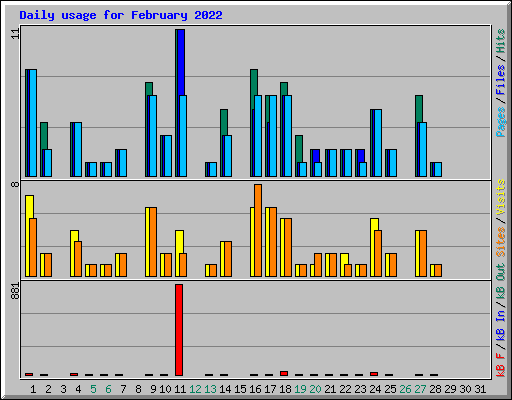512x400 pixels.
Task: Click the green weekend day label "13"
Action: coord(210,389)
